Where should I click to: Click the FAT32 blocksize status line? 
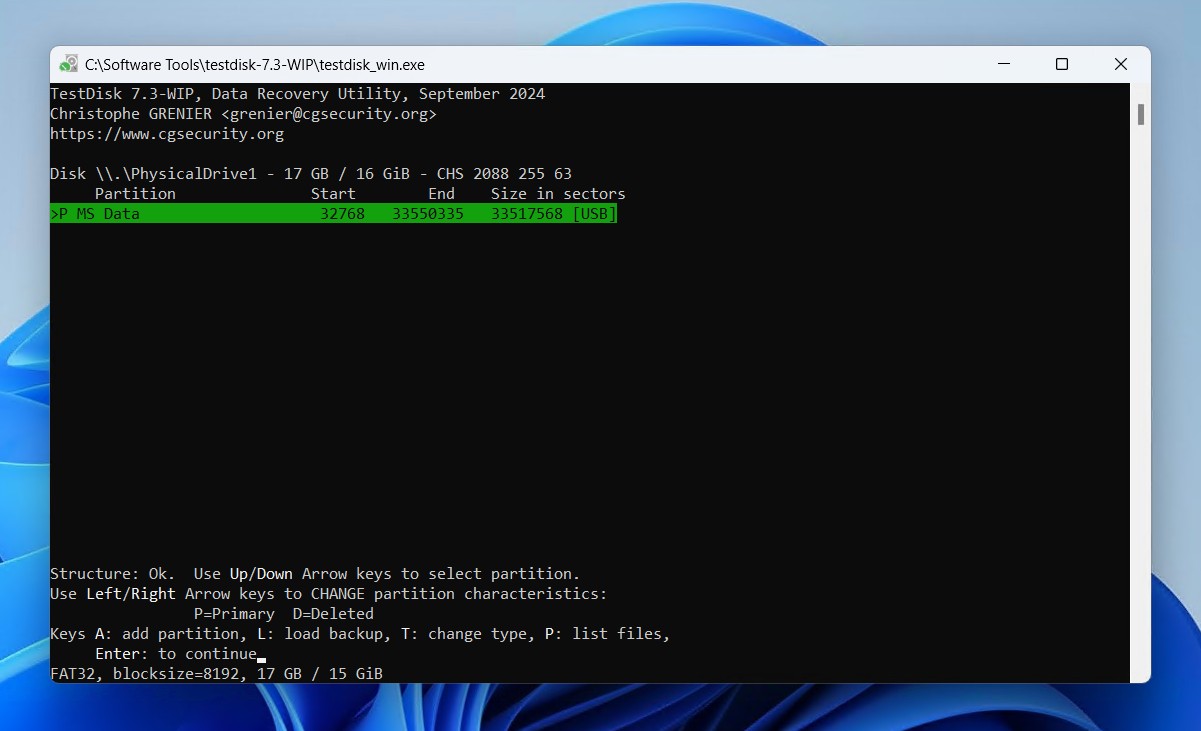(216, 674)
